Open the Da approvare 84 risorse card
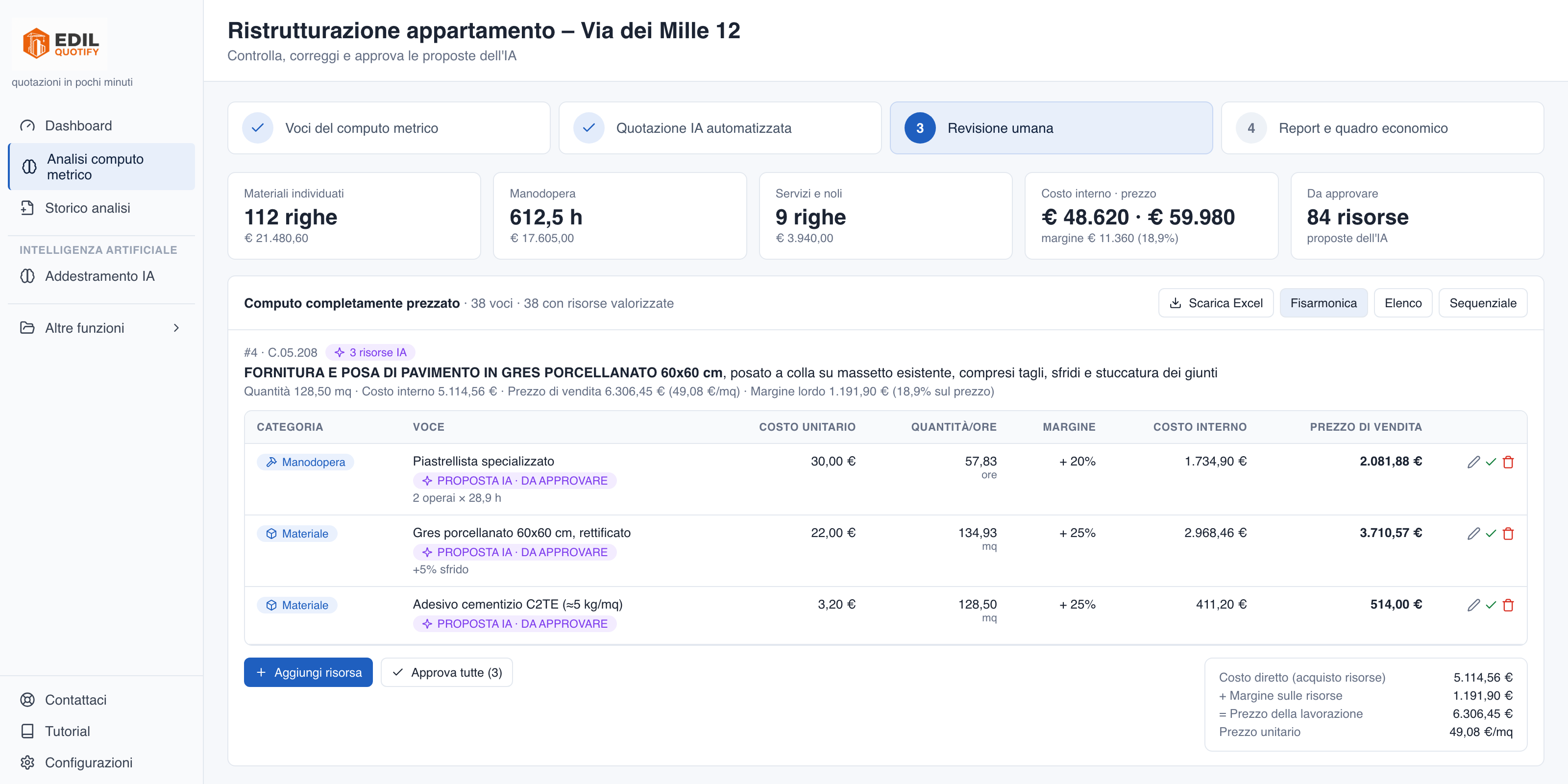The width and height of the screenshot is (1568, 784). coord(1417,216)
